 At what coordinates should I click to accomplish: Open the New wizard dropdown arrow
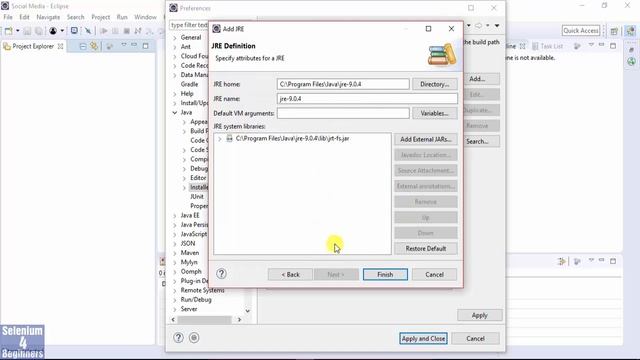(x=17, y=31)
